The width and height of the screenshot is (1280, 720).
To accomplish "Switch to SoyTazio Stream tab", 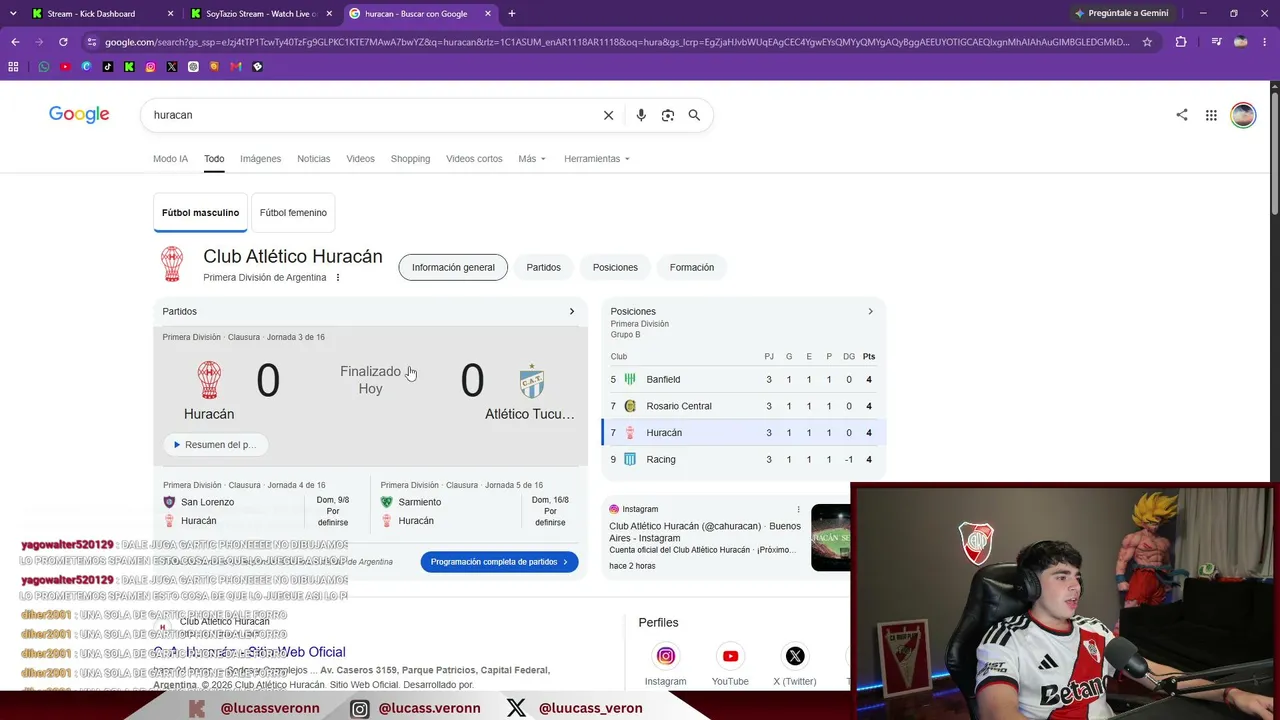I will click(x=261, y=14).
